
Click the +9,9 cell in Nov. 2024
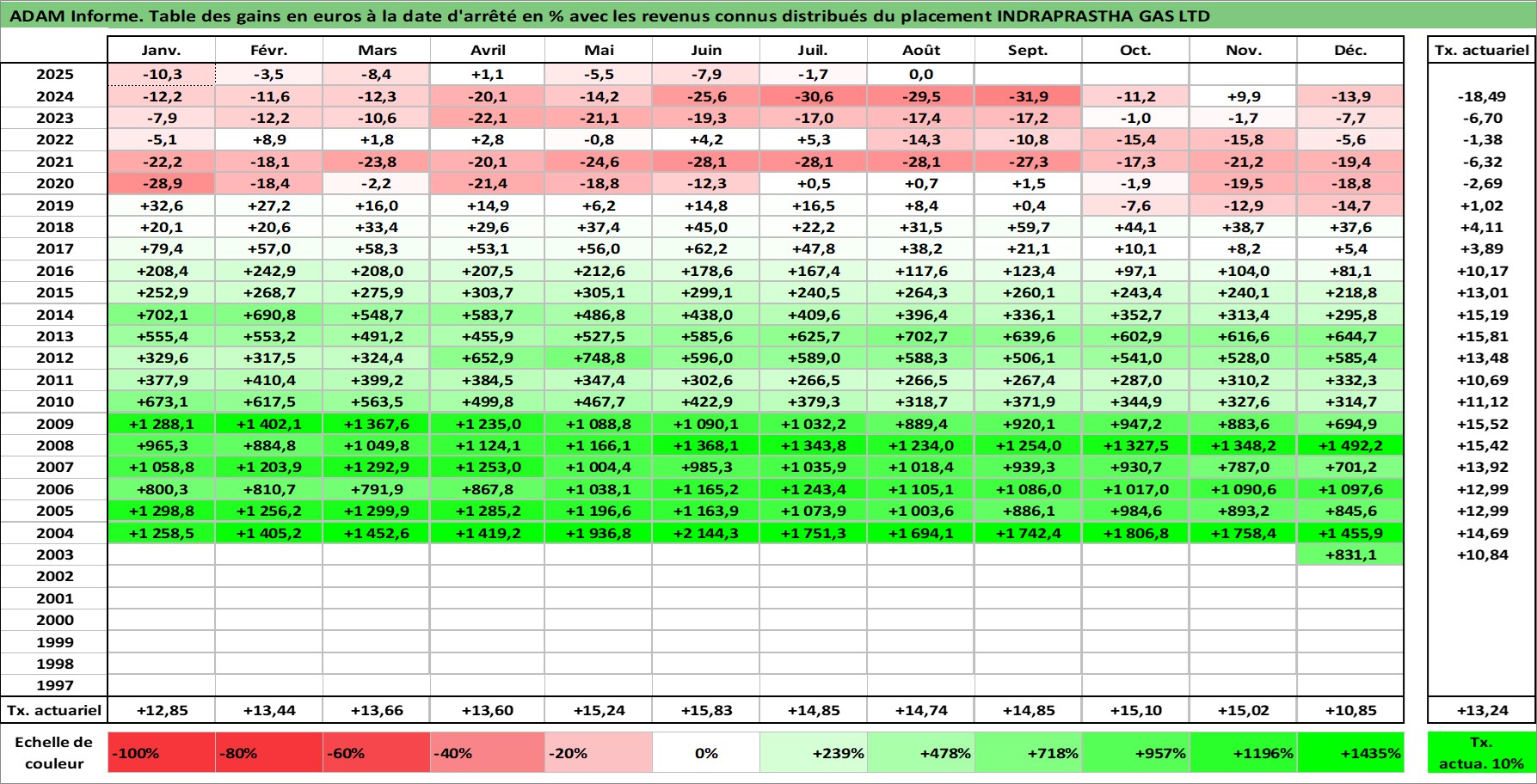point(1244,96)
